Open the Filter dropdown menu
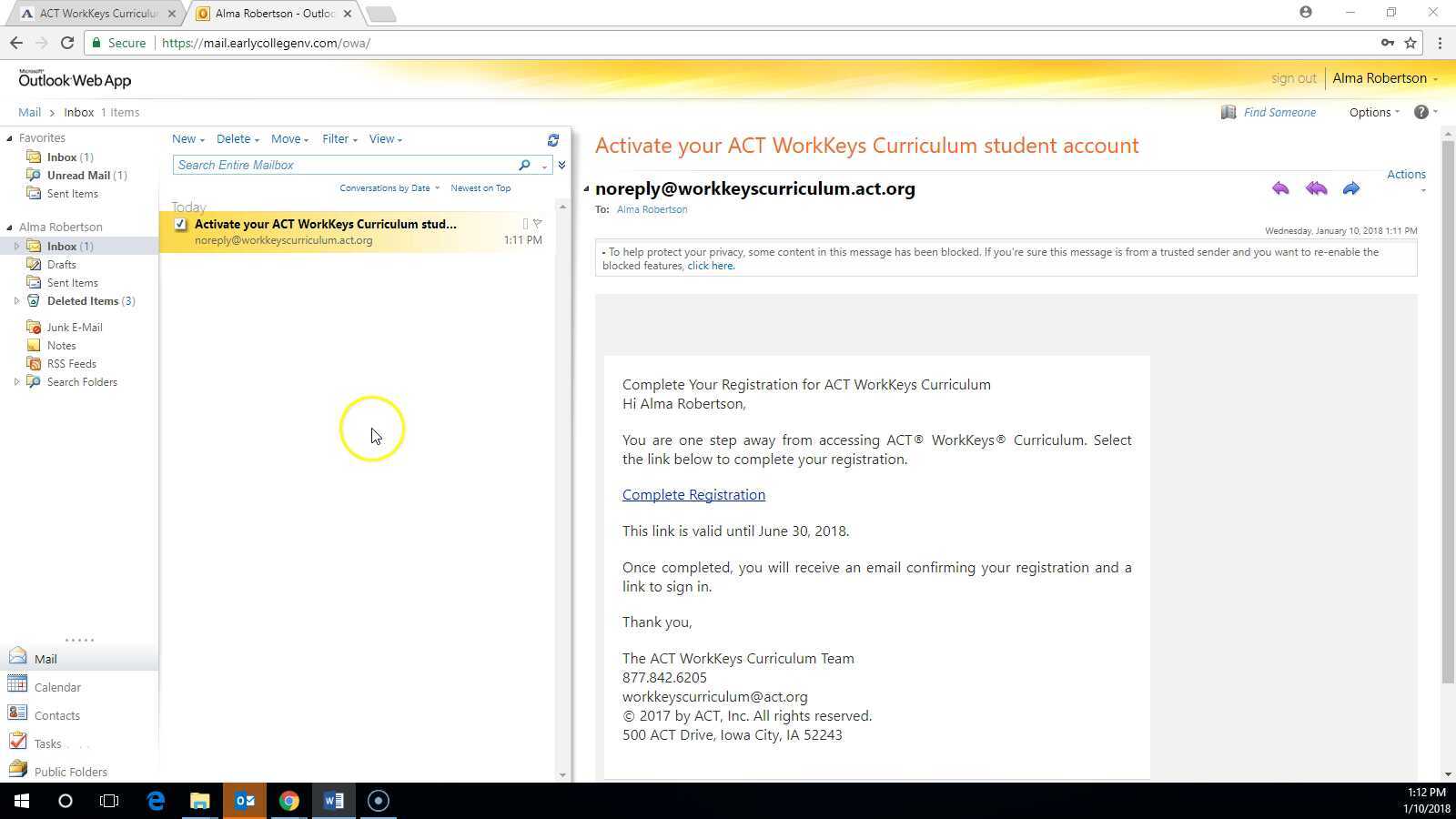Screen dimensions: 1456x819 (339, 139)
